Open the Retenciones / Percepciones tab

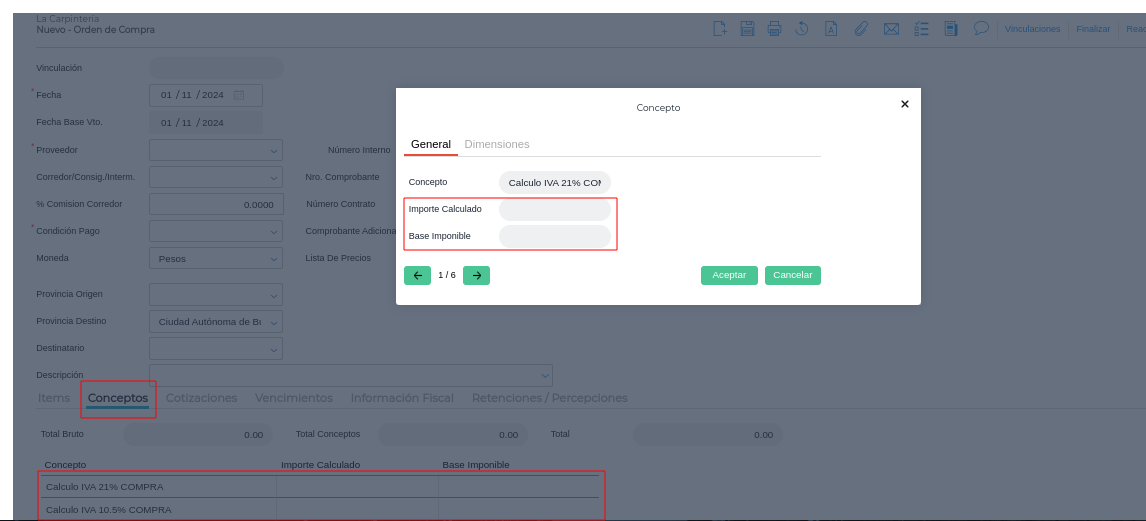click(x=550, y=398)
